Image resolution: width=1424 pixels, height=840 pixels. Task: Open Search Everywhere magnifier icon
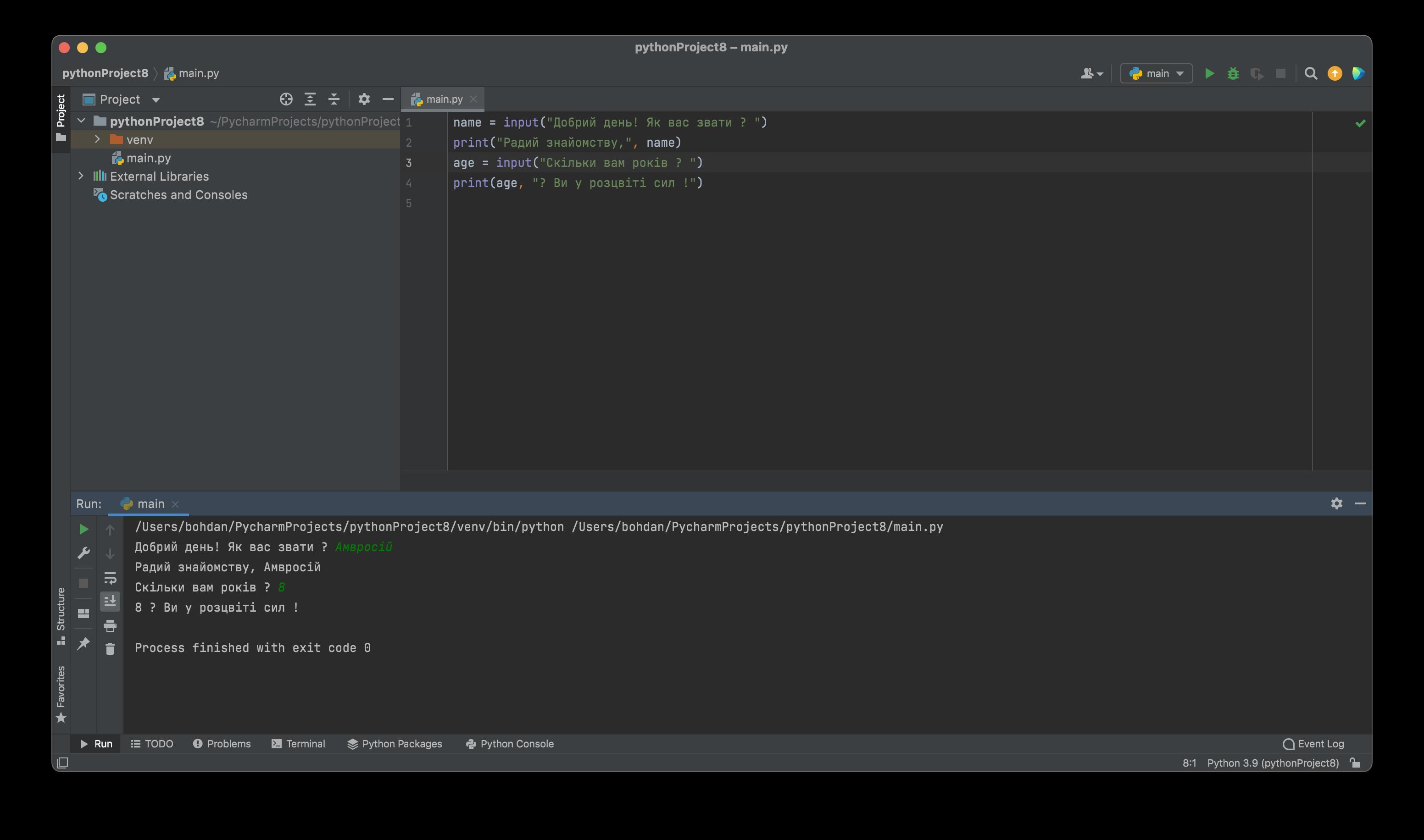1310,73
